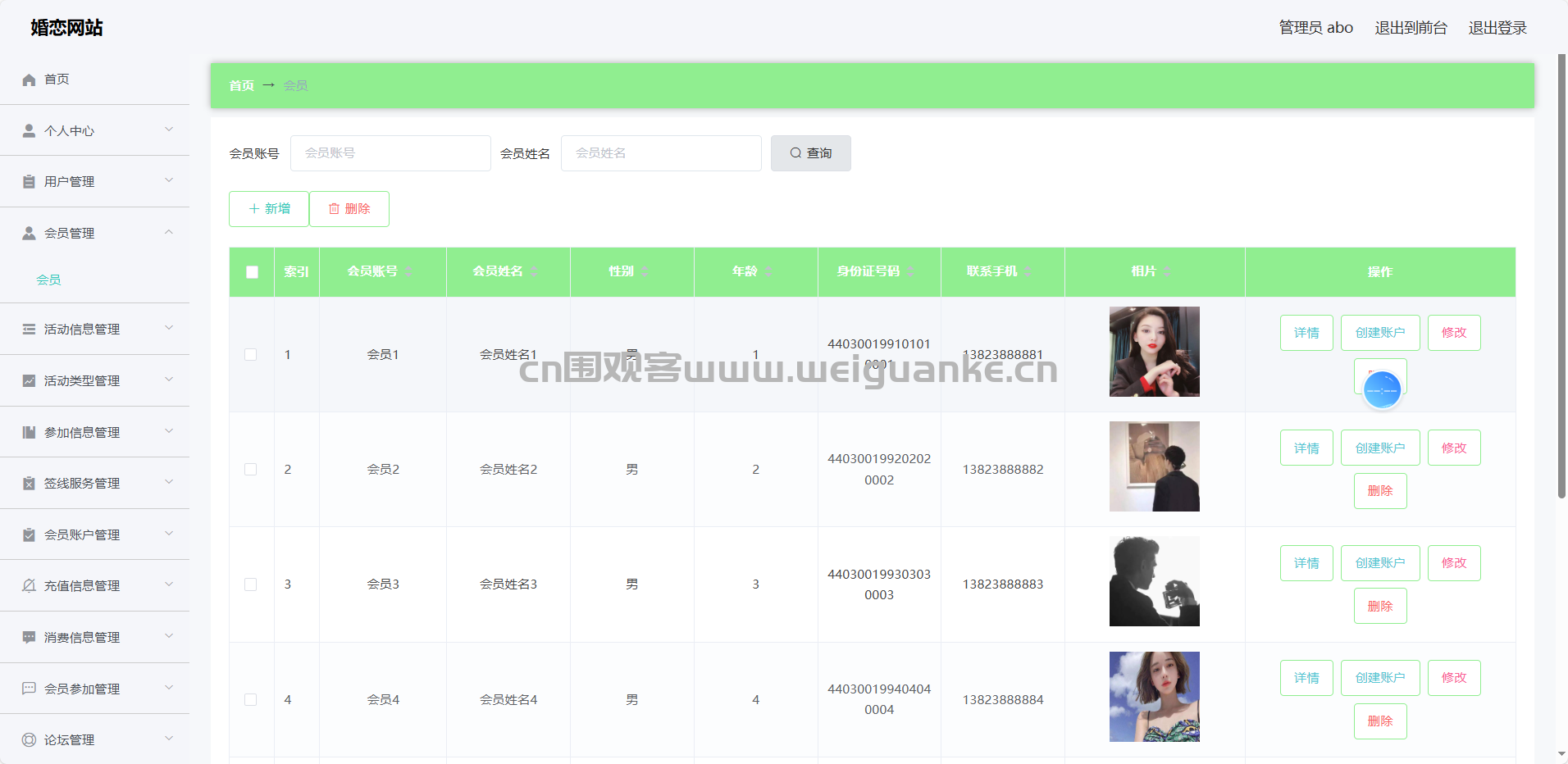Check the checkbox for row 会员2

click(x=251, y=470)
